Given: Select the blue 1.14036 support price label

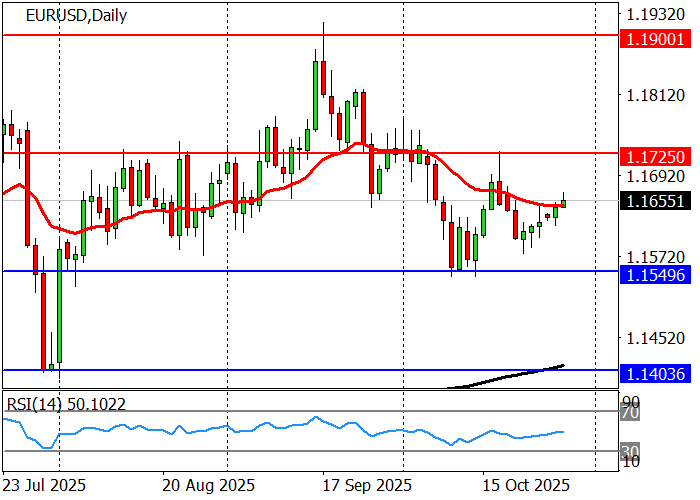Looking at the screenshot, I should (x=655, y=373).
